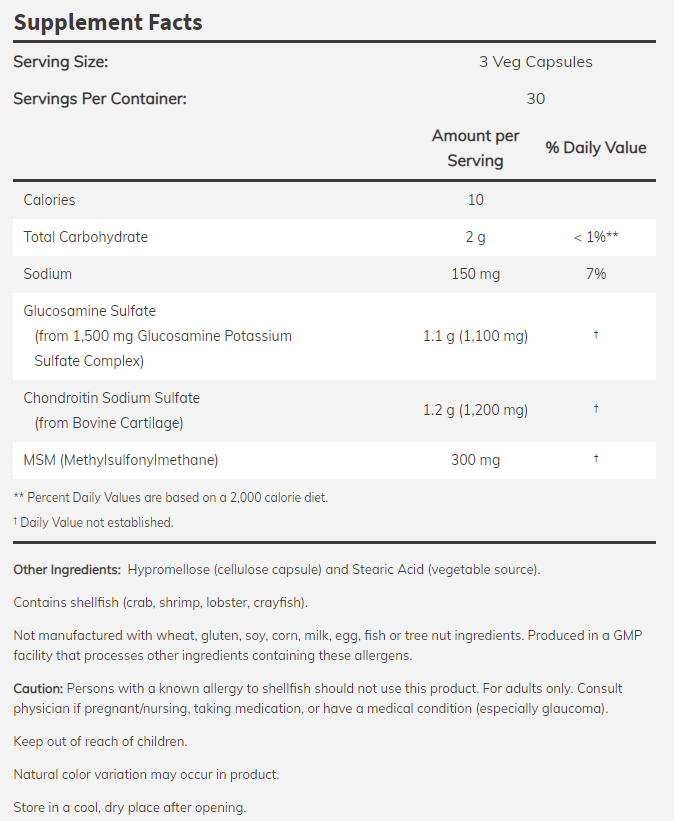Click the Glucosamine Sulfate ingredient name
Viewport: 674px width, 821px height.
pyautogui.click(x=90, y=311)
